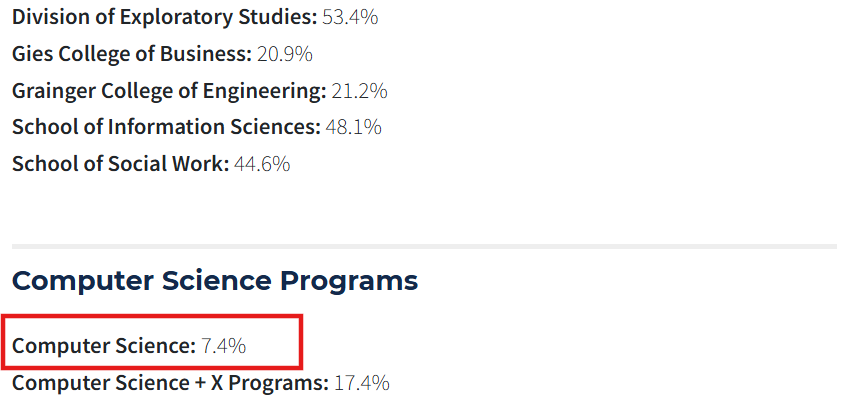Click the bold 'Computer Science:' label in red box
The image size is (843, 403).
[x=104, y=346]
